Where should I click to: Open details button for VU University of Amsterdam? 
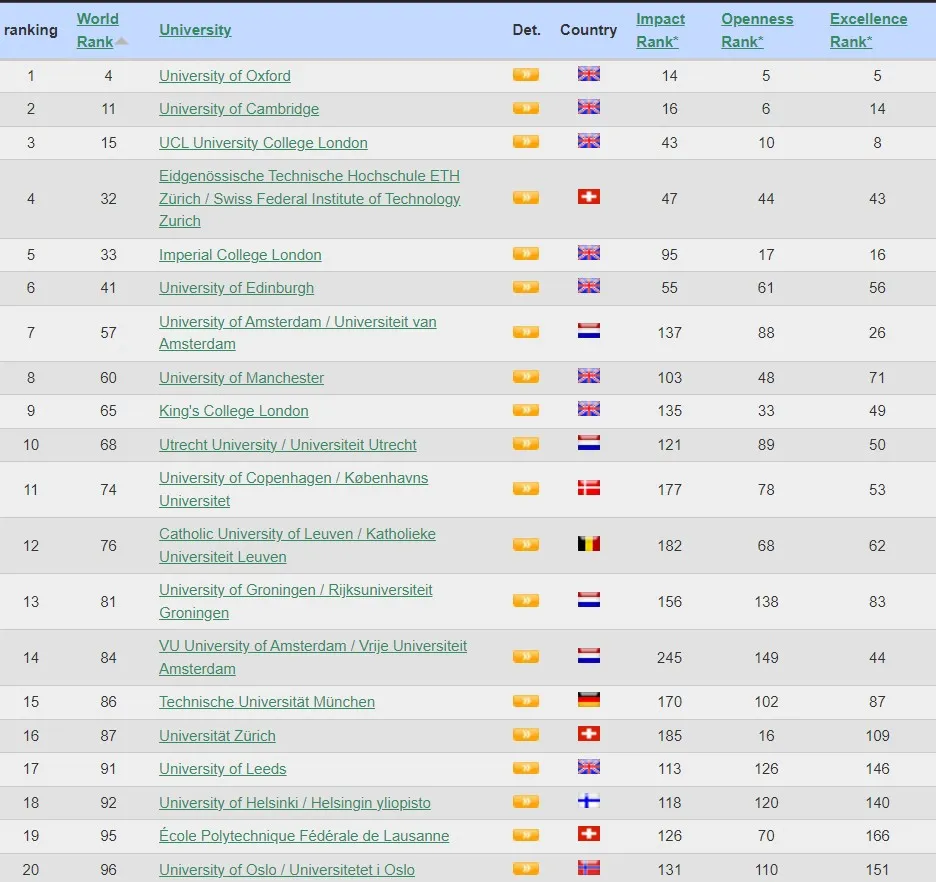(526, 656)
